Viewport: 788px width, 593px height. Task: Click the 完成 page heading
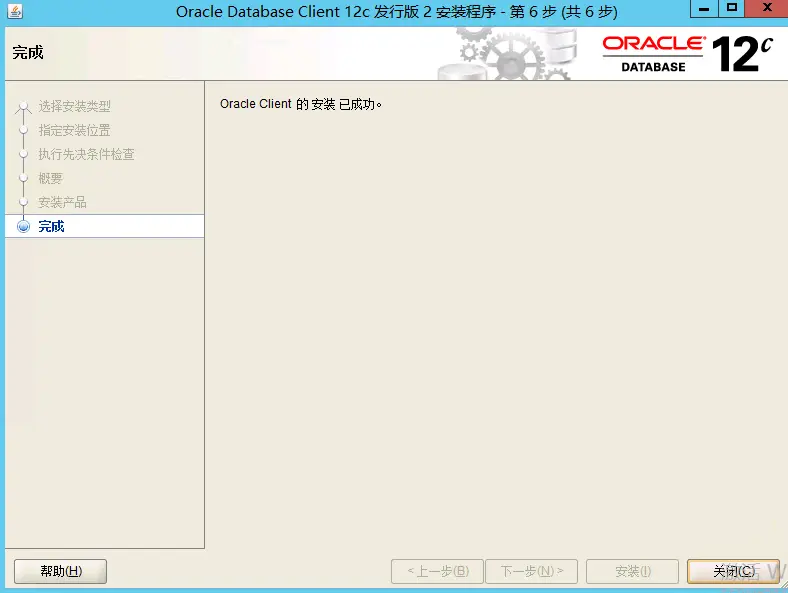28,52
